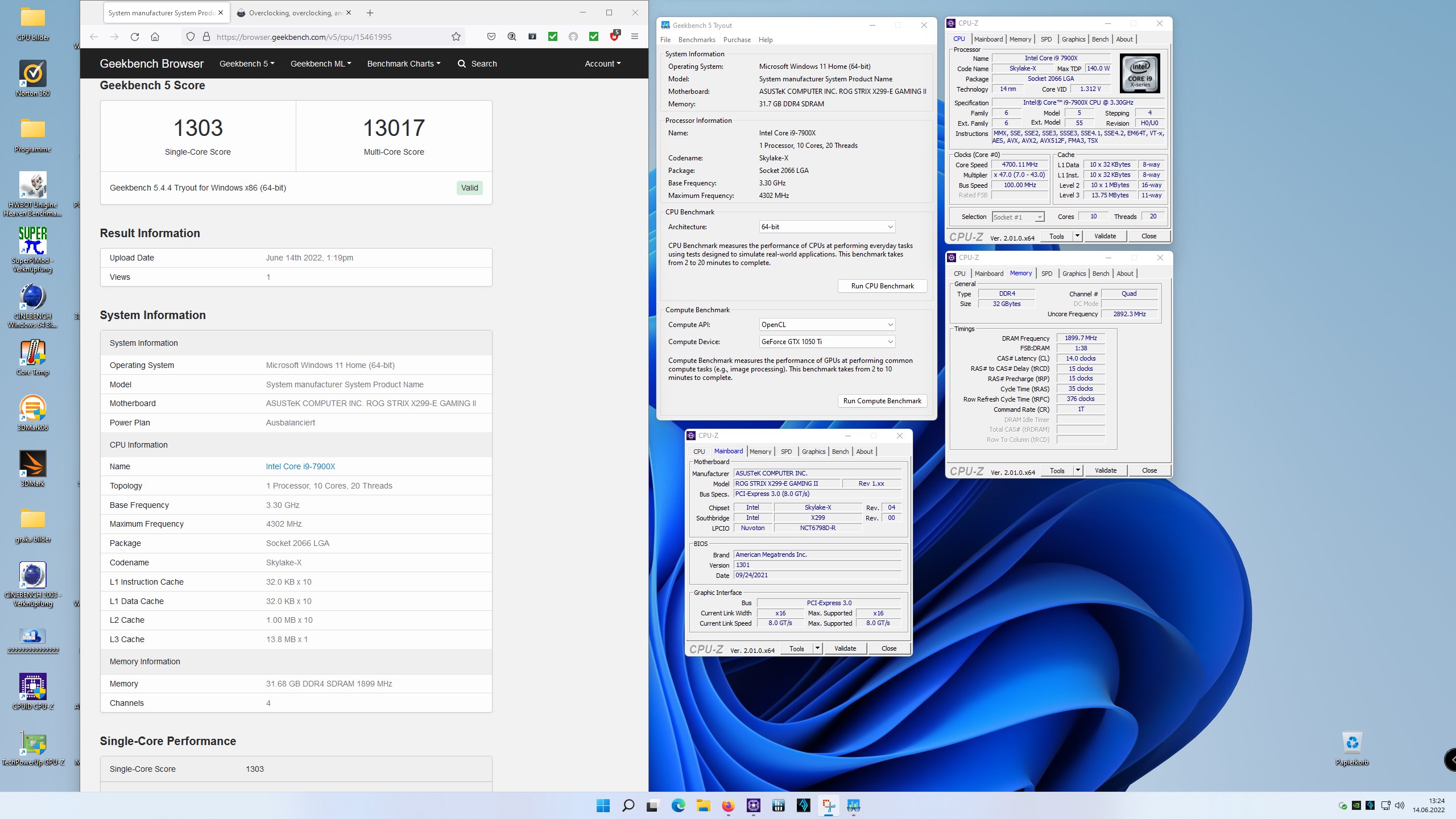Image resolution: width=1456 pixels, height=819 pixels.
Task: Open the File menu in Geekbench 5 Tryout
Action: (x=665, y=40)
